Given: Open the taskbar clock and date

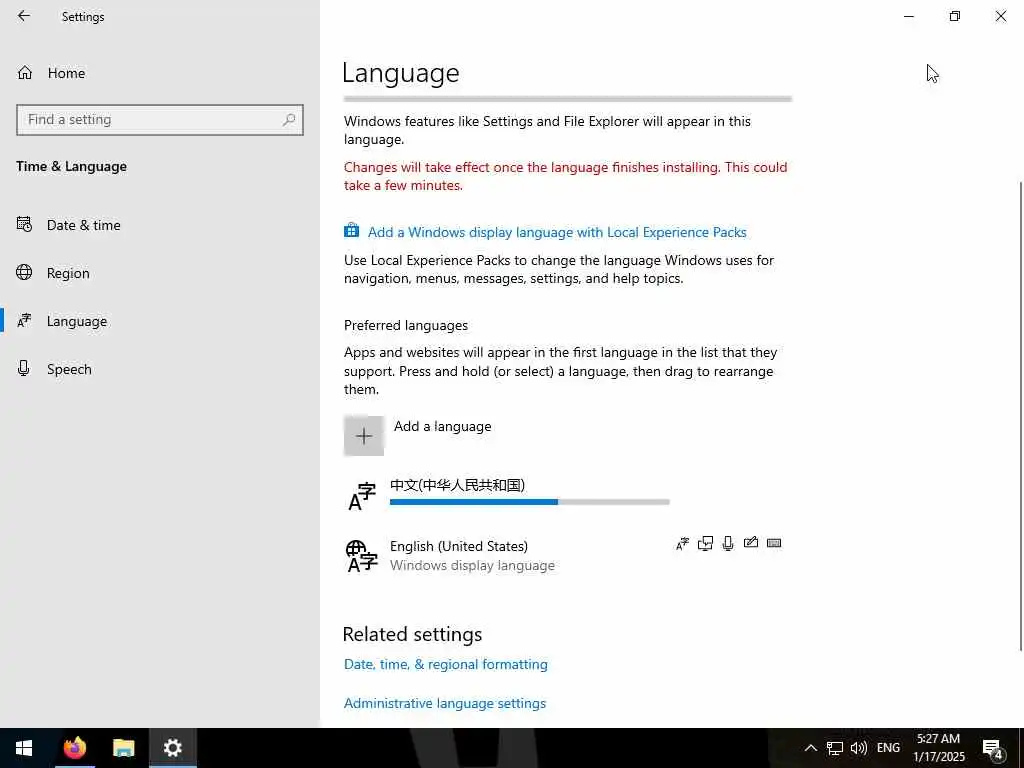Looking at the screenshot, I should [x=938, y=748].
